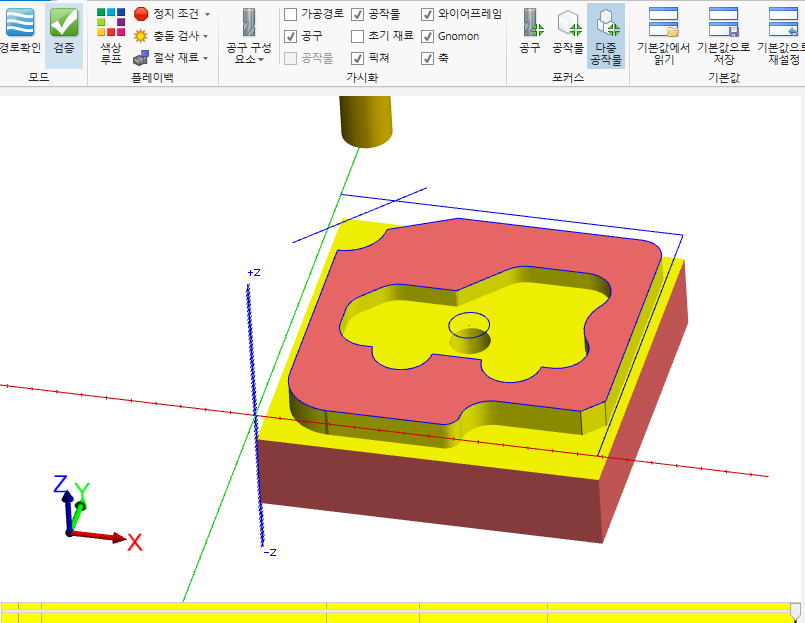Click the circular hole in the pocket
Viewport: 805px width, 623px height.
tap(470, 333)
